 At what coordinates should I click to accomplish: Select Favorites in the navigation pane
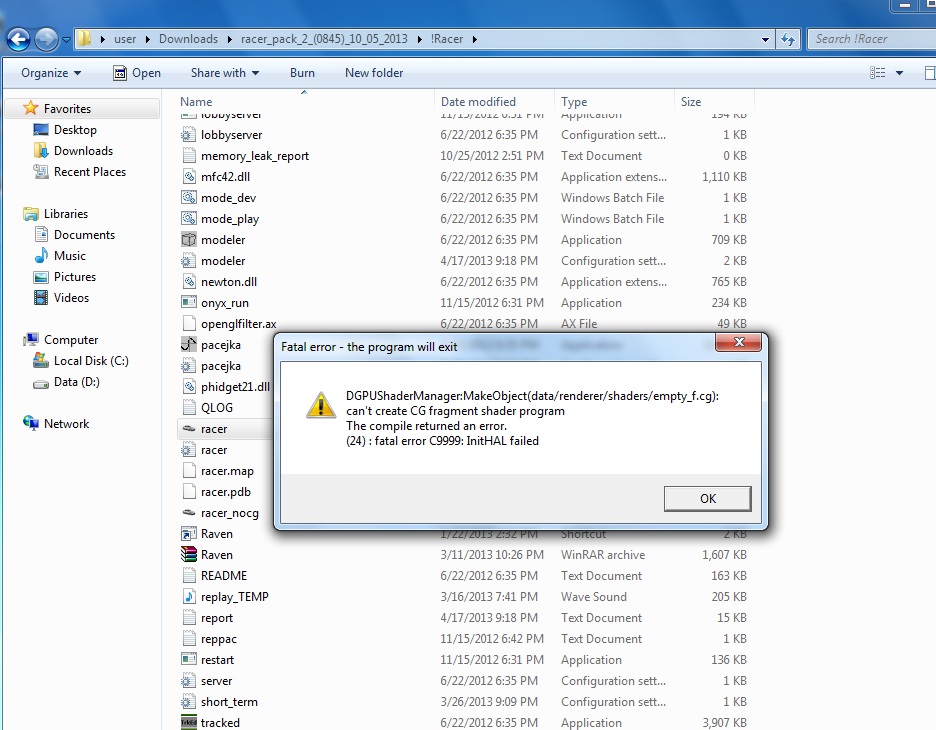click(67, 109)
